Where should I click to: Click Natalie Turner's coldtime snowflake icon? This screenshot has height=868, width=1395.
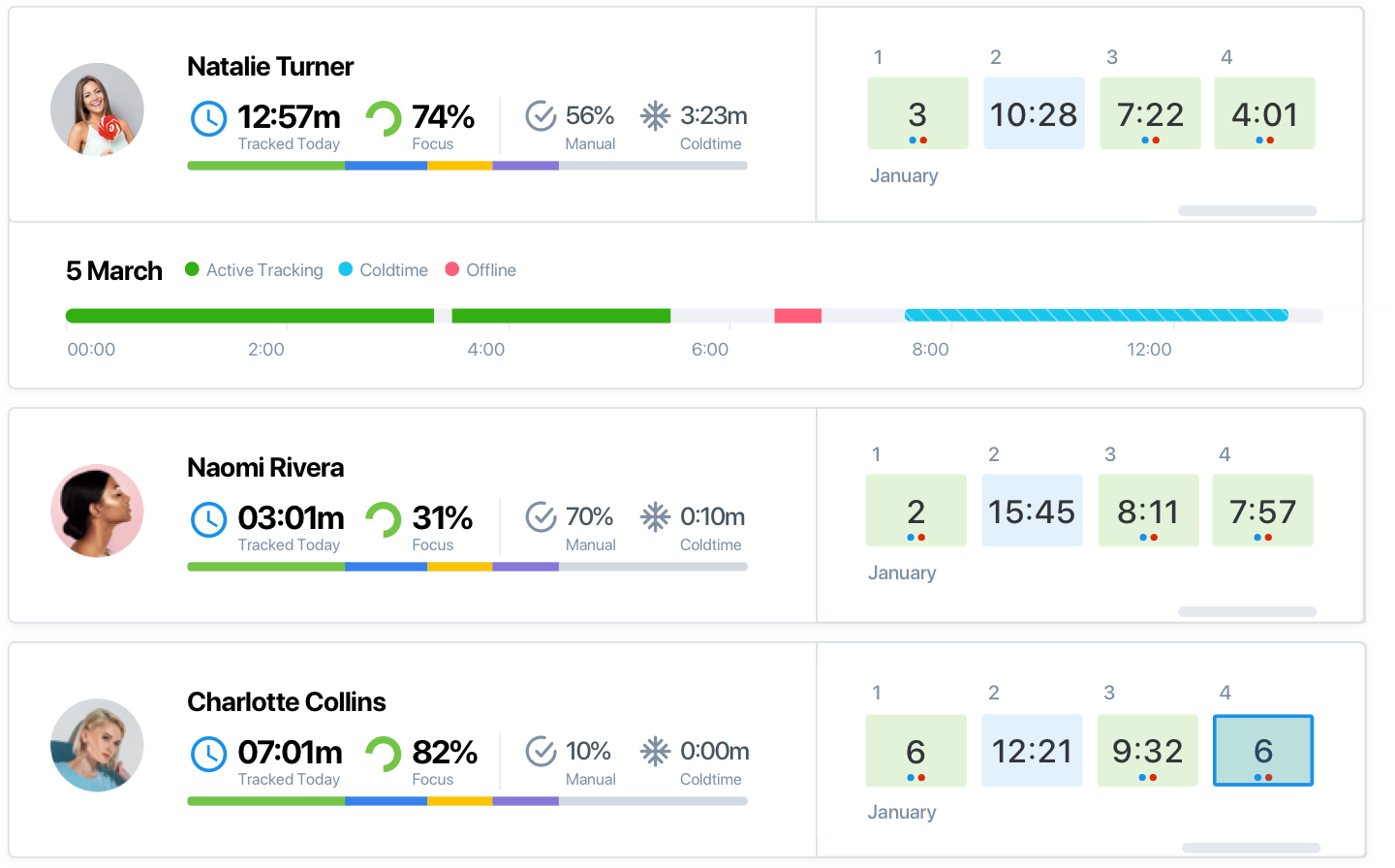pos(655,116)
